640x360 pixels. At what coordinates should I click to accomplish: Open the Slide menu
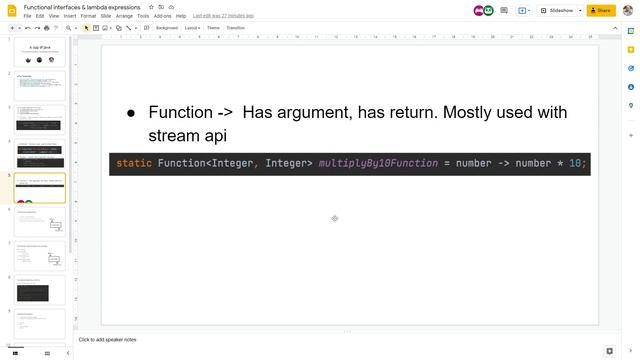tap(106, 16)
